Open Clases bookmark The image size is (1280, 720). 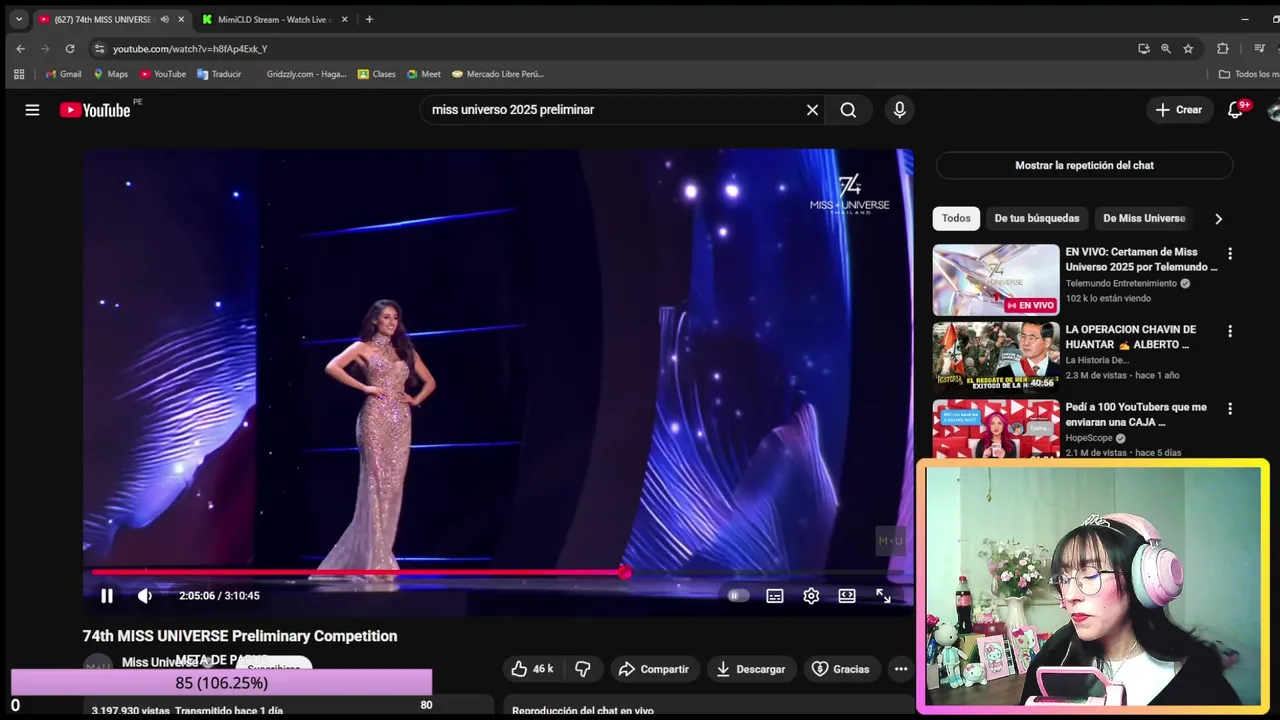377,74
